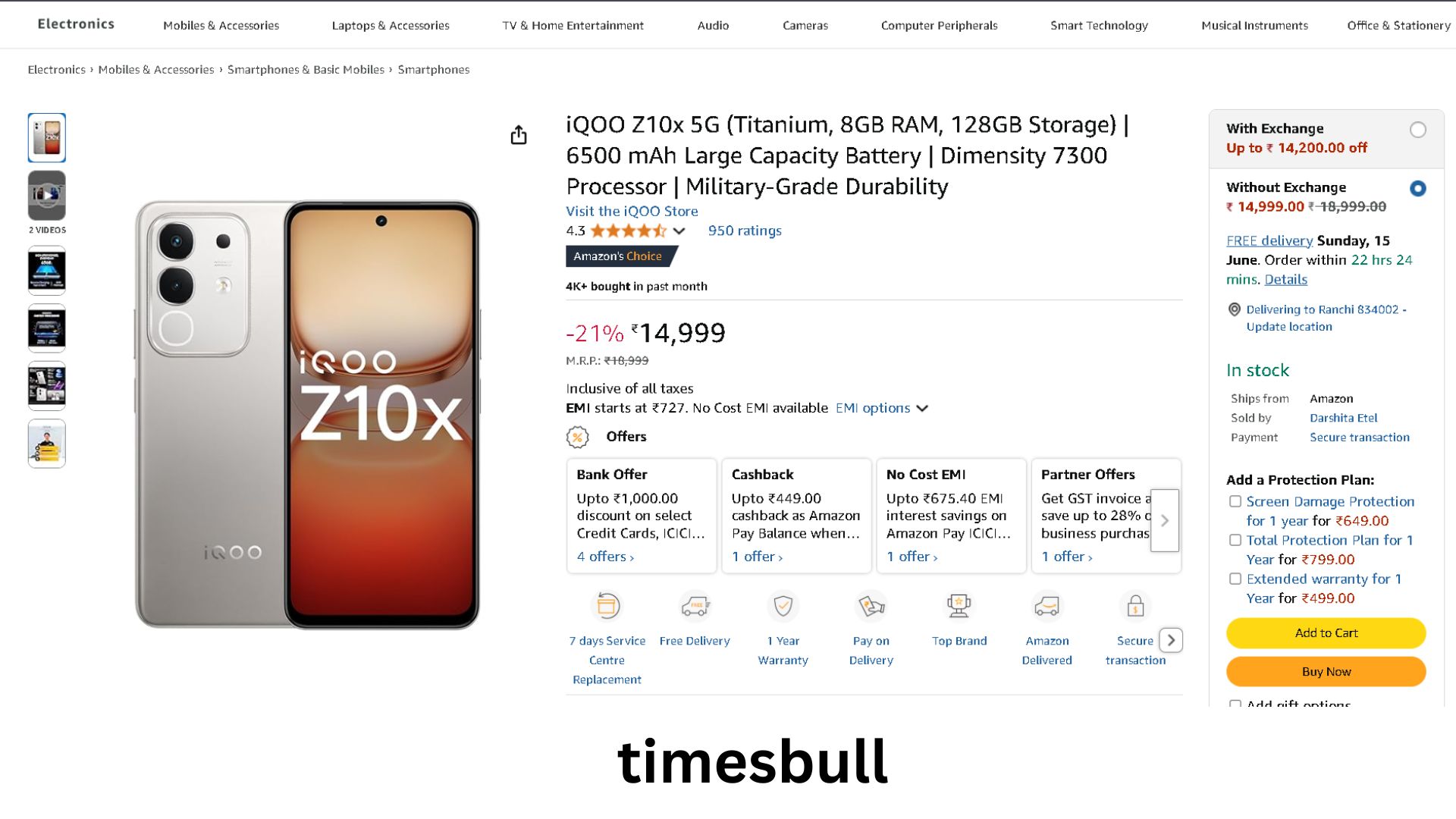The width and height of the screenshot is (1456, 819).
Task: Click the share icon above product image
Action: (x=519, y=135)
